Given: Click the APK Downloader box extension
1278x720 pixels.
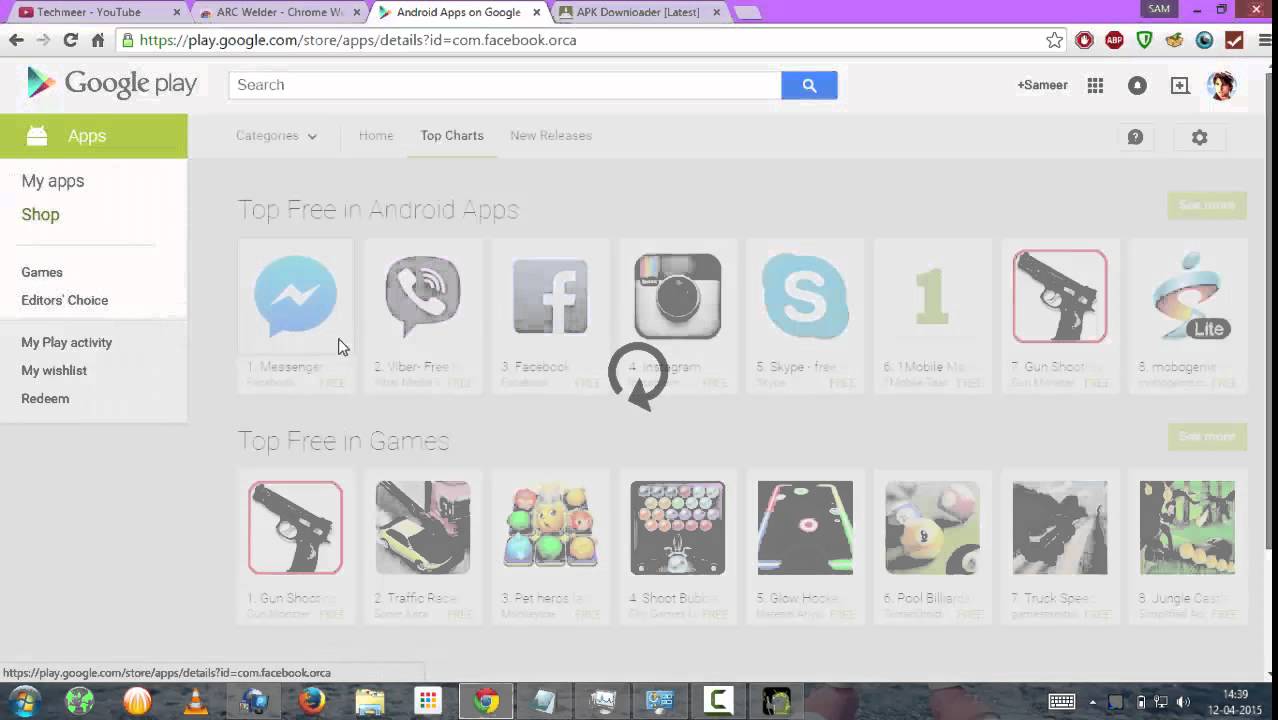Looking at the screenshot, I should click(1174, 40).
